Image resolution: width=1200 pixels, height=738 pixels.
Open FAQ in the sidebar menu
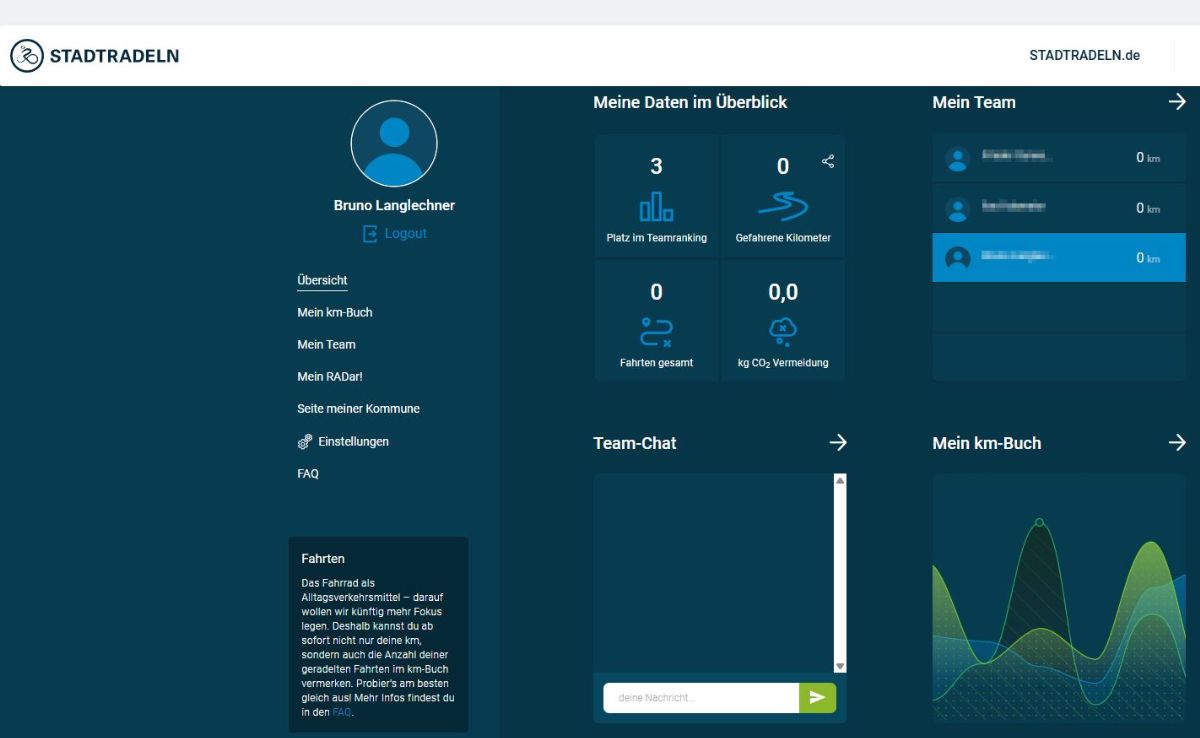click(308, 473)
